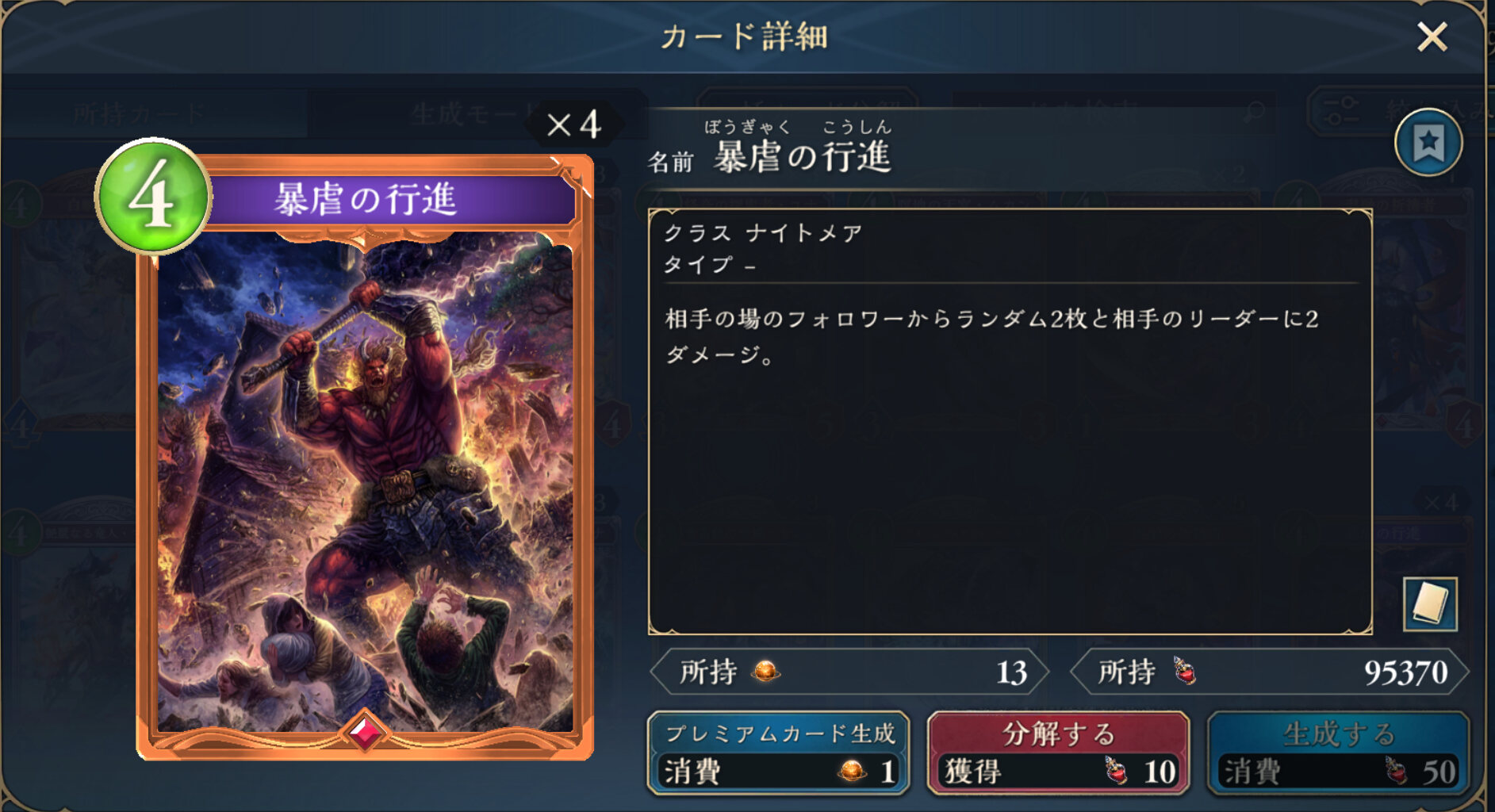Click the 生成する create button

click(1338, 753)
